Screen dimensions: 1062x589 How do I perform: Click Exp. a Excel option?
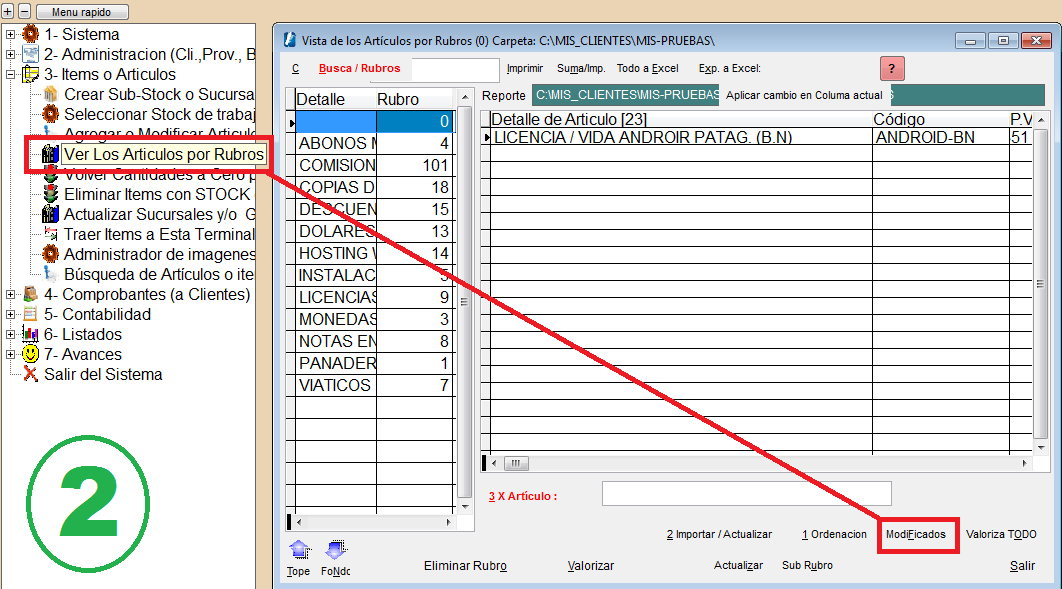point(729,68)
